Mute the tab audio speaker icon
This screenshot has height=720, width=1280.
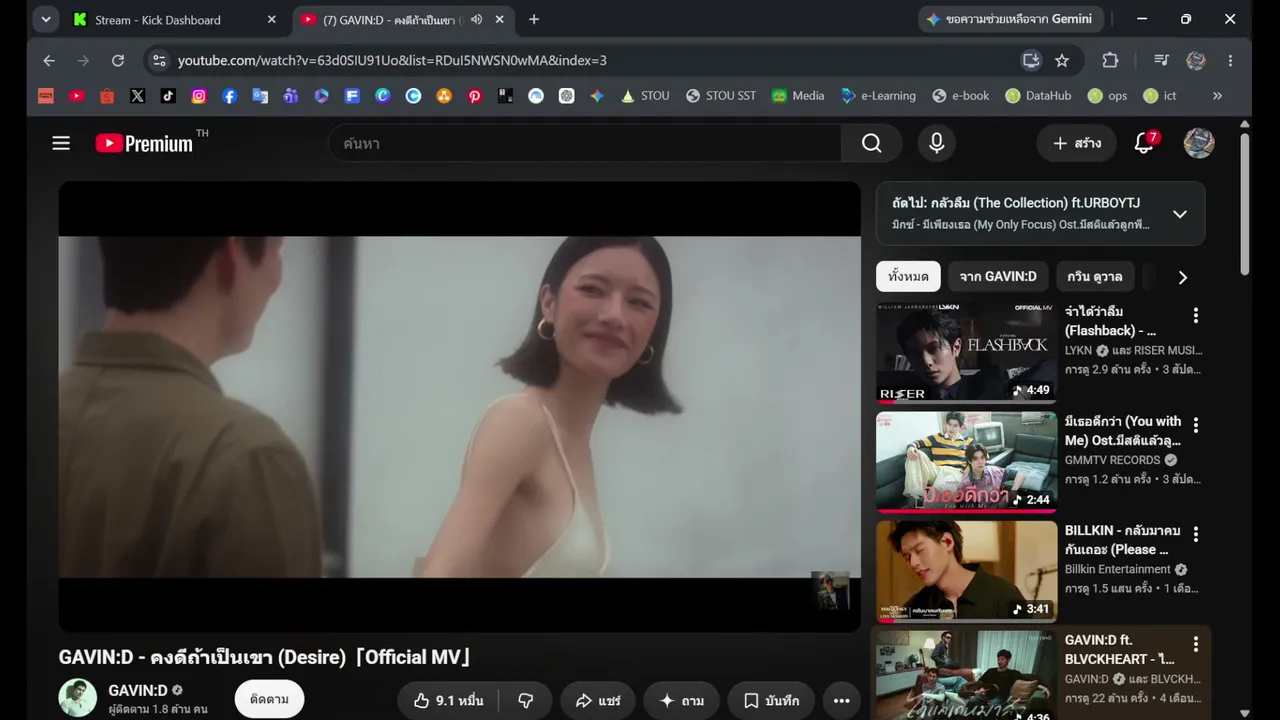click(x=476, y=19)
